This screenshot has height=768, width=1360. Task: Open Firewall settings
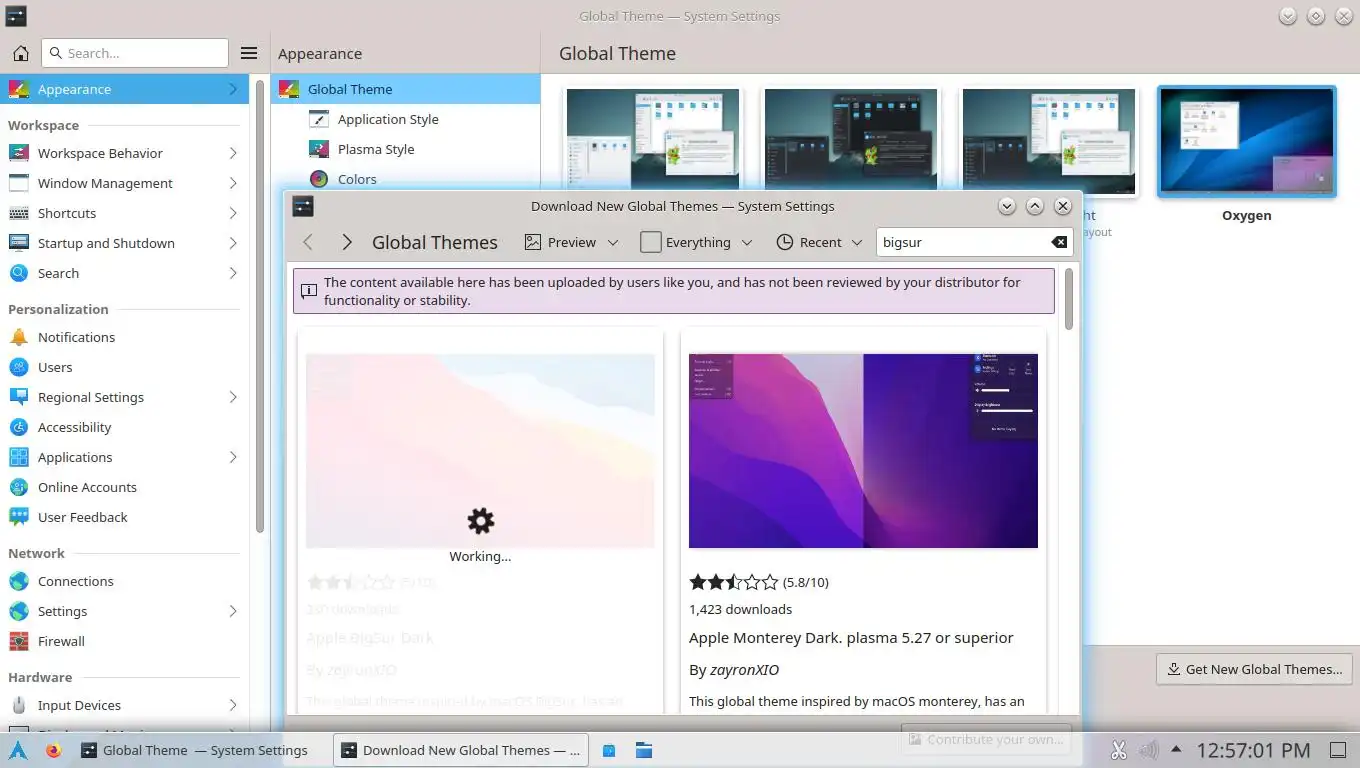(124, 641)
